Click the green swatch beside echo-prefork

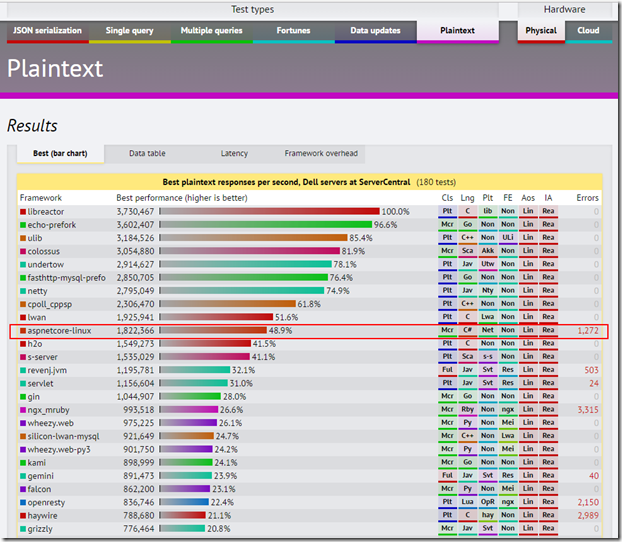(x=23, y=225)
